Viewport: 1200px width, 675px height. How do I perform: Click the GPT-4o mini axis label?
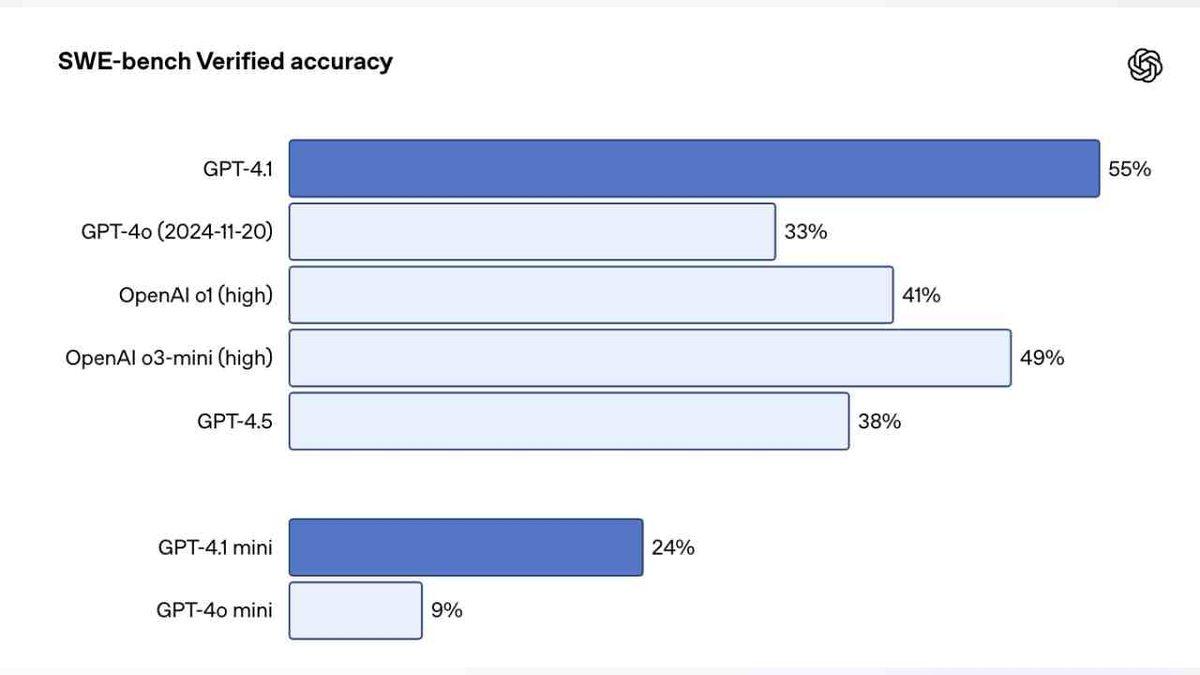[x=214, y=610]
